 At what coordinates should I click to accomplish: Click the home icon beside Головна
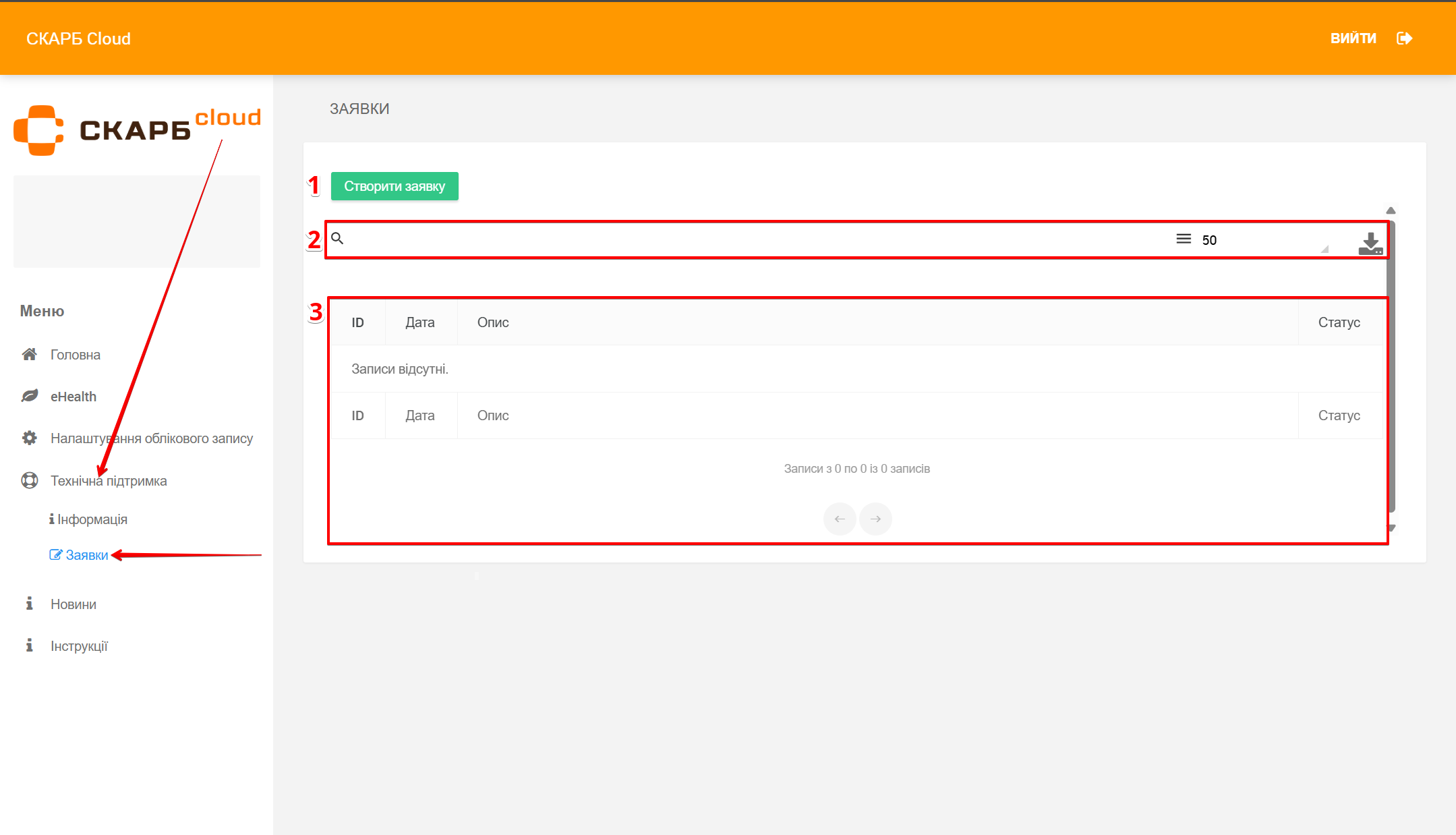(x=29, y=354)
